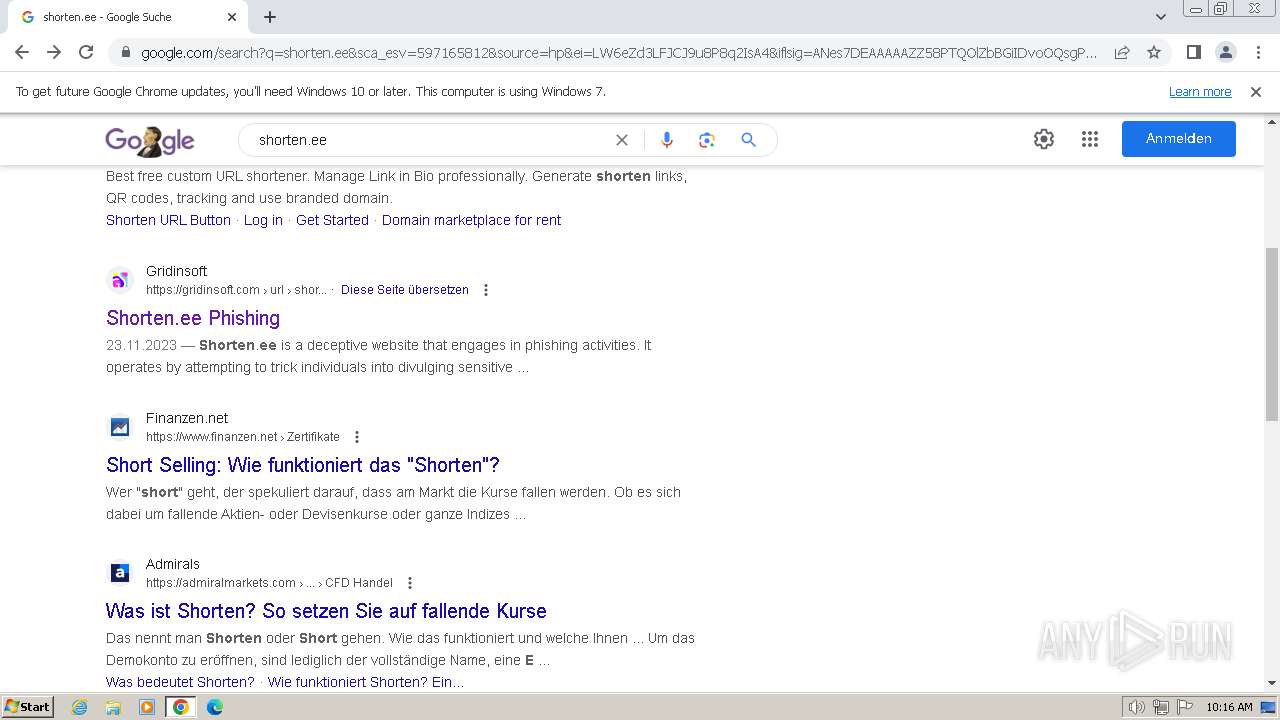Open the Windows Start menu
This screenshot has height=720, width=1280.
tap(27, 706)
